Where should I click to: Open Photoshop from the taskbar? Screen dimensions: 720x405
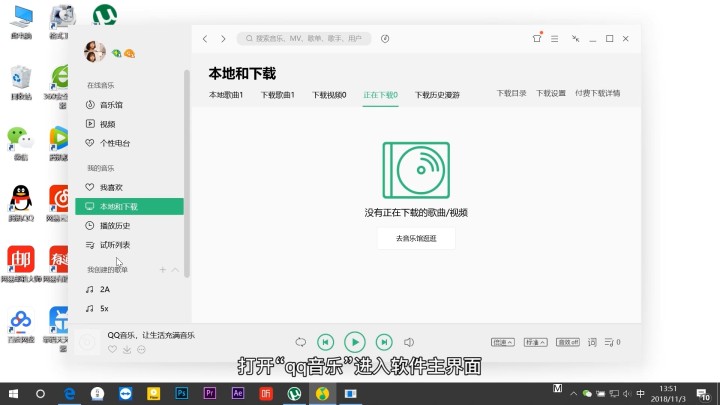coord(182,394)
